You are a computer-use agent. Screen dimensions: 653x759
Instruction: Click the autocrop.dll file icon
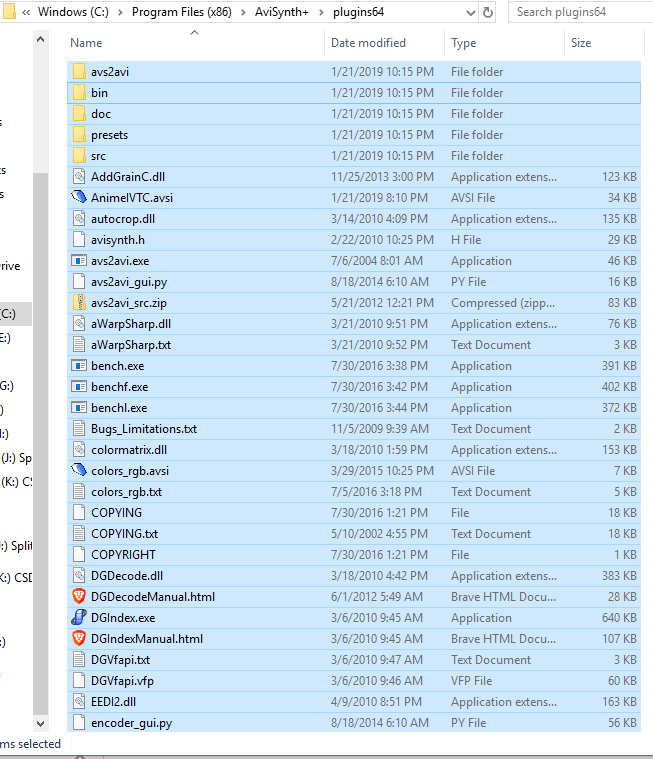(79, 219)
